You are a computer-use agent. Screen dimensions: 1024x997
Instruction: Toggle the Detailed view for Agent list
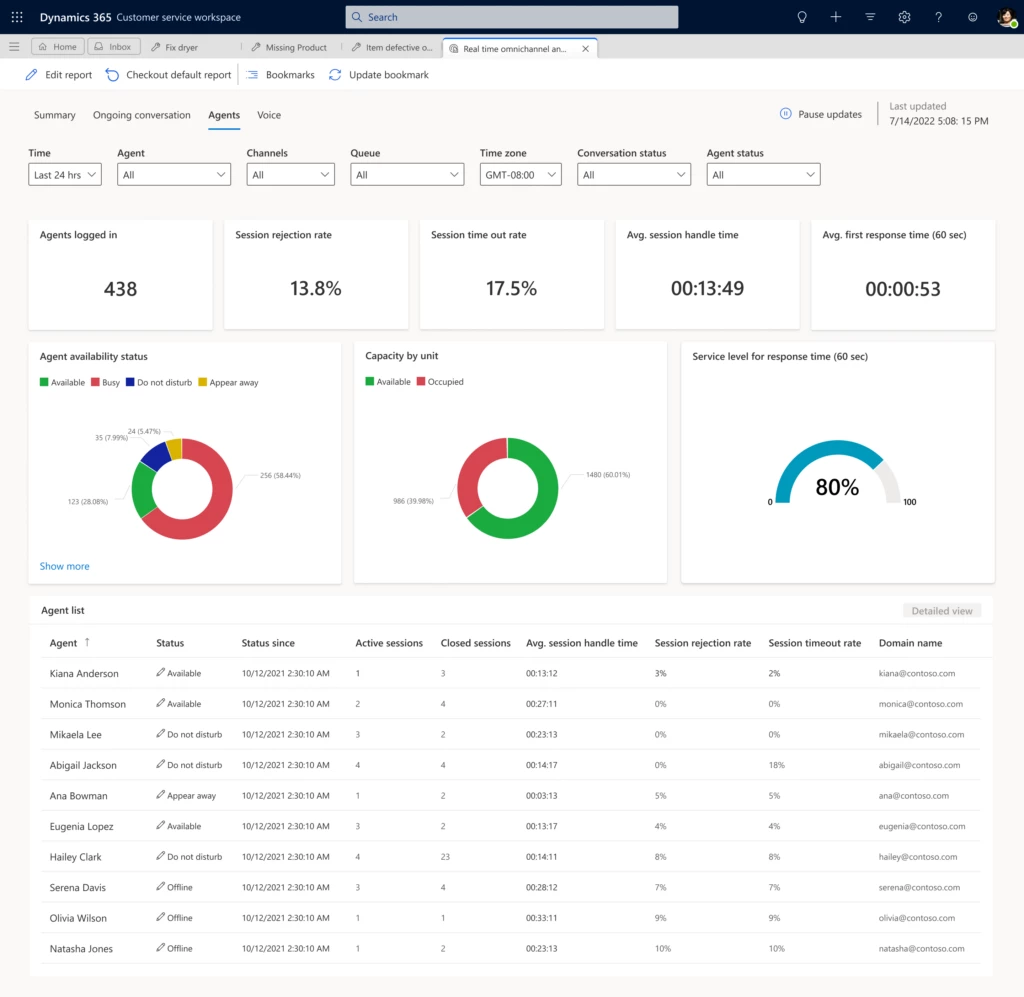[x=941, y=610]
